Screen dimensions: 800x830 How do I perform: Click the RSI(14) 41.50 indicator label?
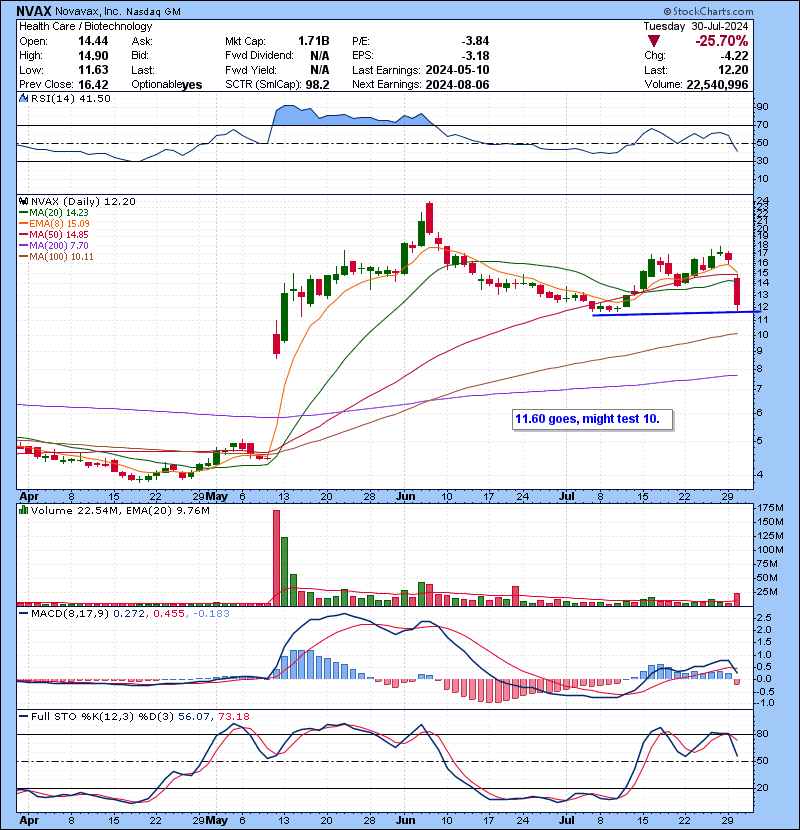[x=70, y=98]
